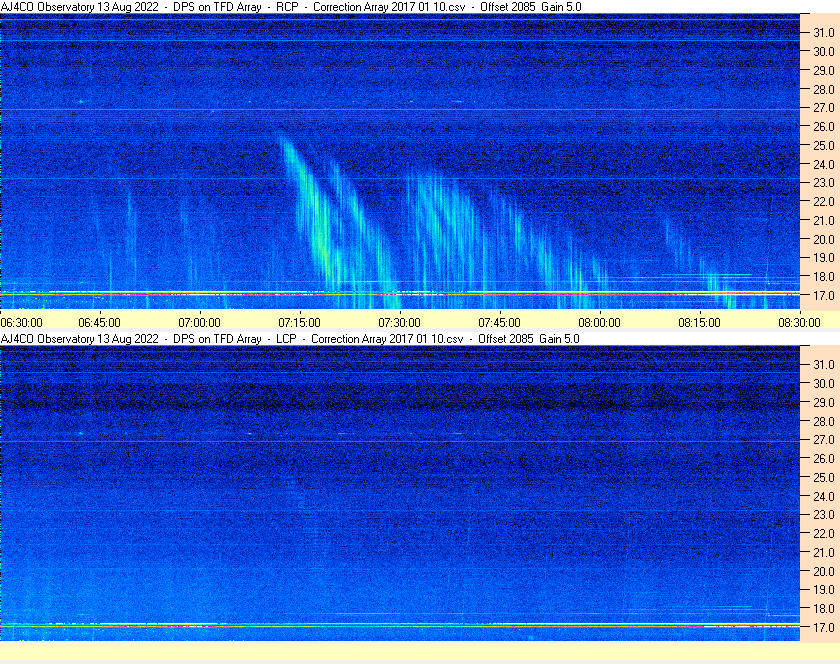Image resolution: width=840 pixels, height=664 pixels.
Task: Click 29.0 frequency label in LCP panel
Action: [x=824, y=402]
